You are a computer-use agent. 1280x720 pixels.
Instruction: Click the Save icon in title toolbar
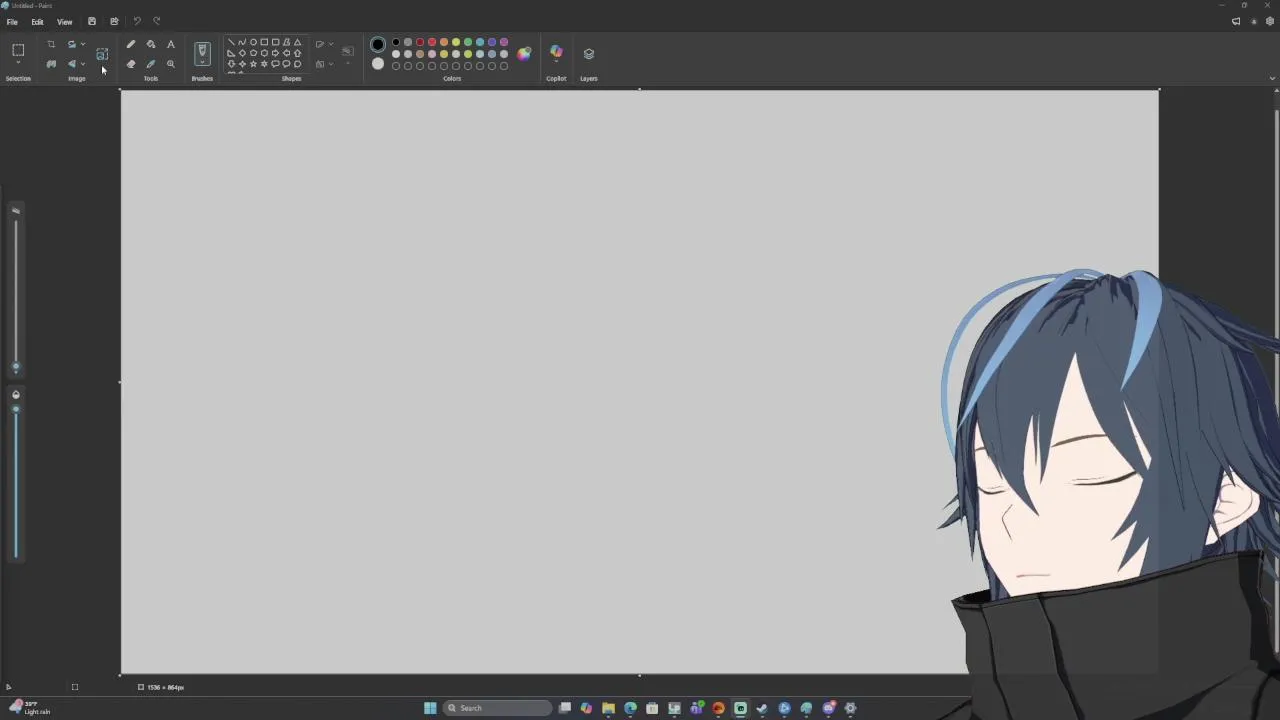point(92,21)
